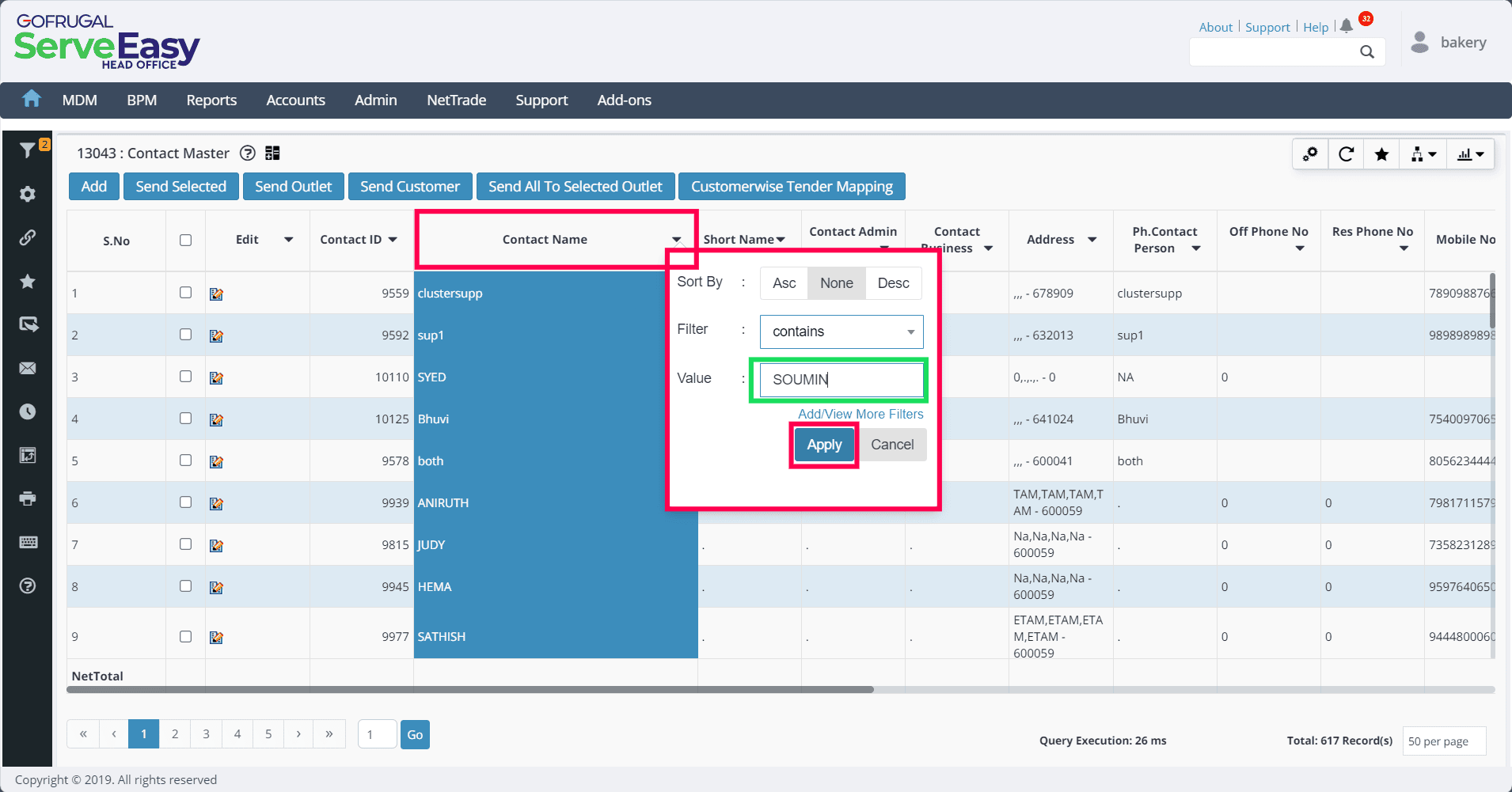Screen dimensions: 1512x792
Task: Cancel the filter popup
Action: 892,445
